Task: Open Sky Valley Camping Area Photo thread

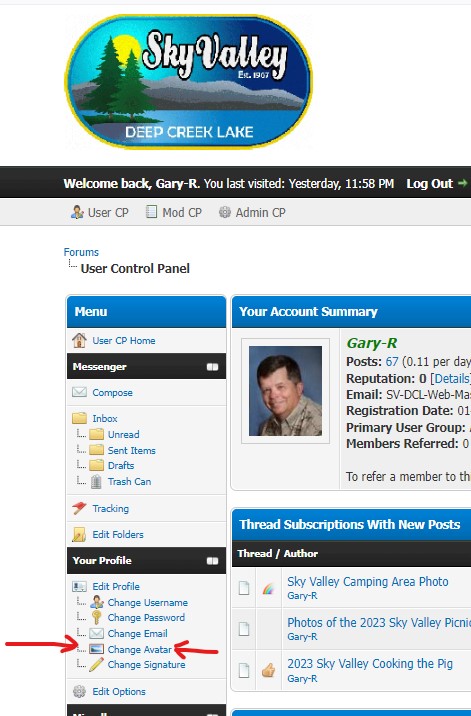Action: pyautogui.click(x=368, y=582)
